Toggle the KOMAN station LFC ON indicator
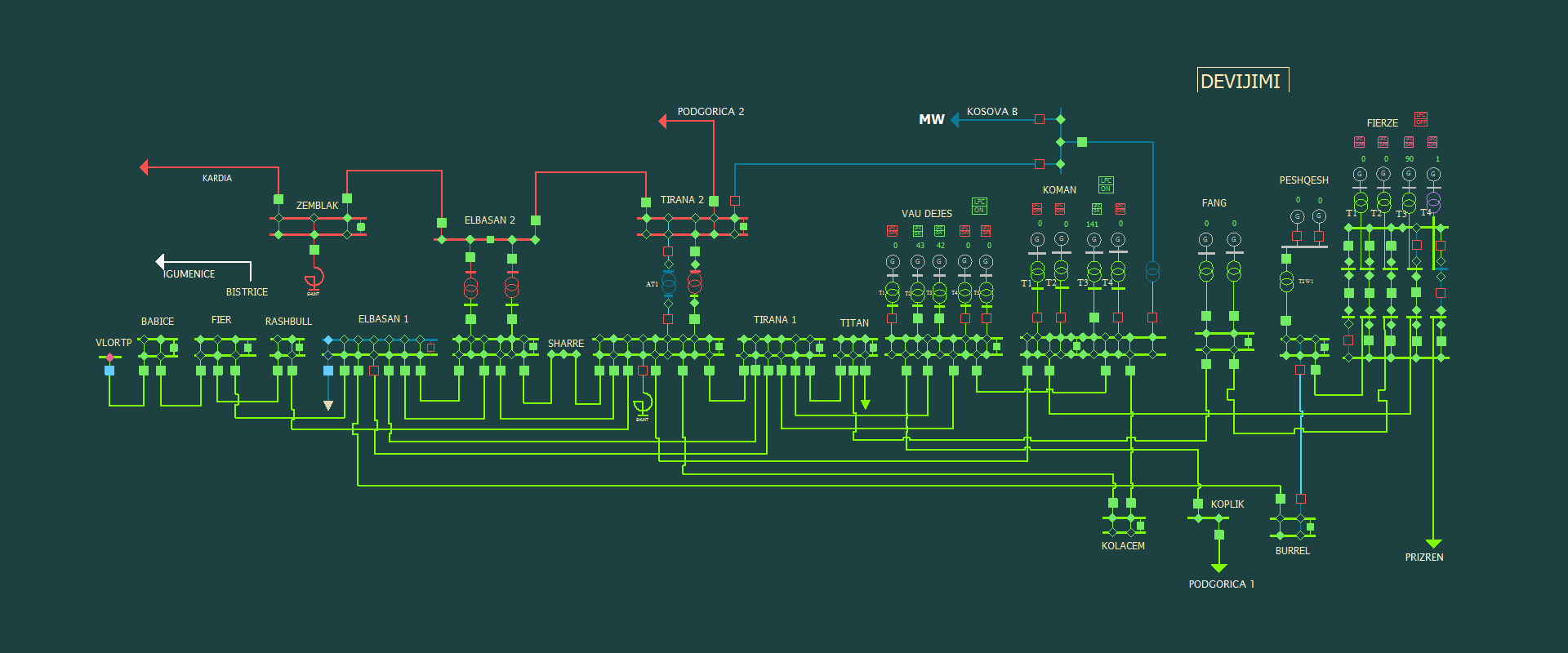This screenshot has width=1568, height=653. click(1105, 184)
